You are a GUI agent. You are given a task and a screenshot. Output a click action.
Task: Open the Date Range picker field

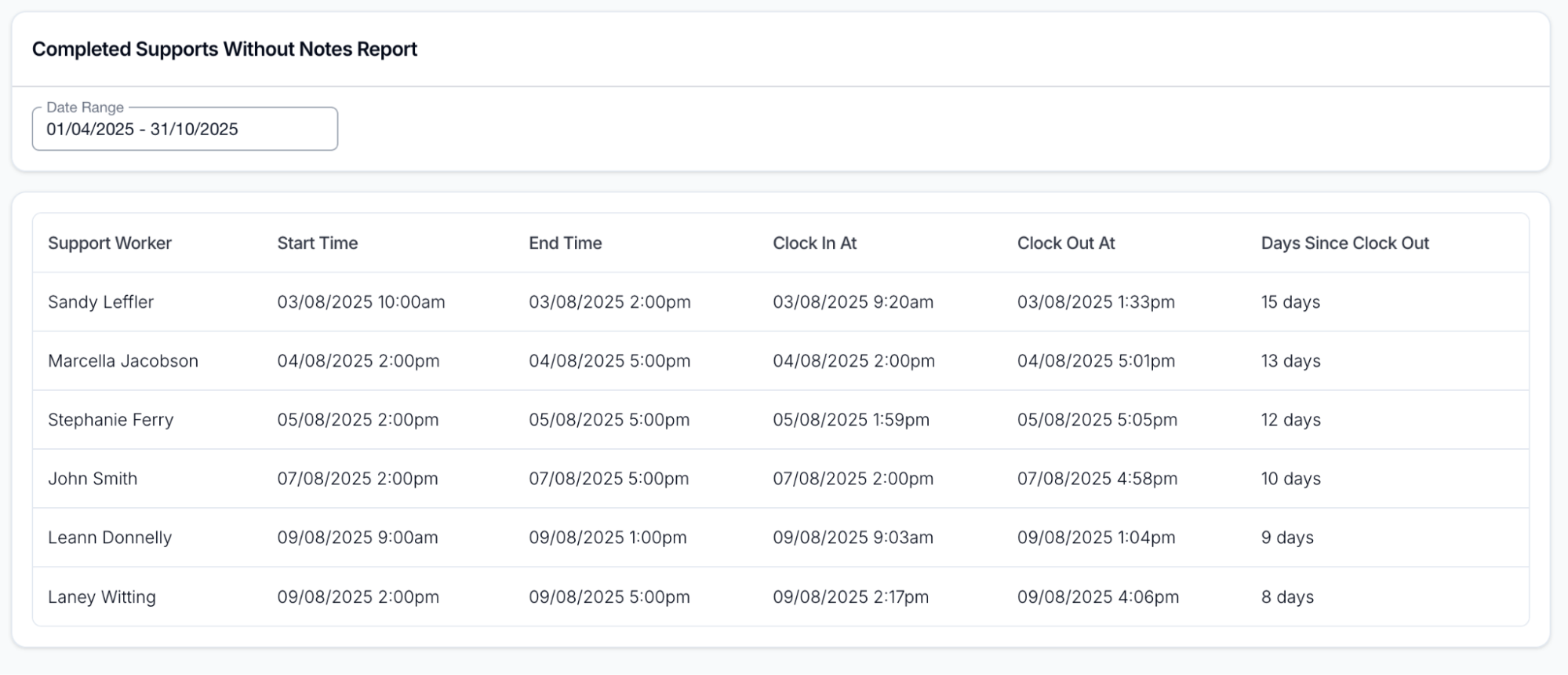(184, 130)
